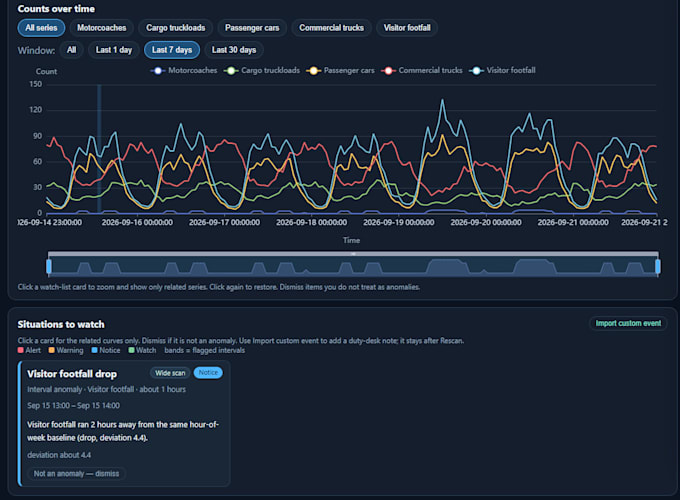Image resolution: width=680 pixels, height=500 pixels.
Task: Set window to All
Action: click(x=72, y=50)
